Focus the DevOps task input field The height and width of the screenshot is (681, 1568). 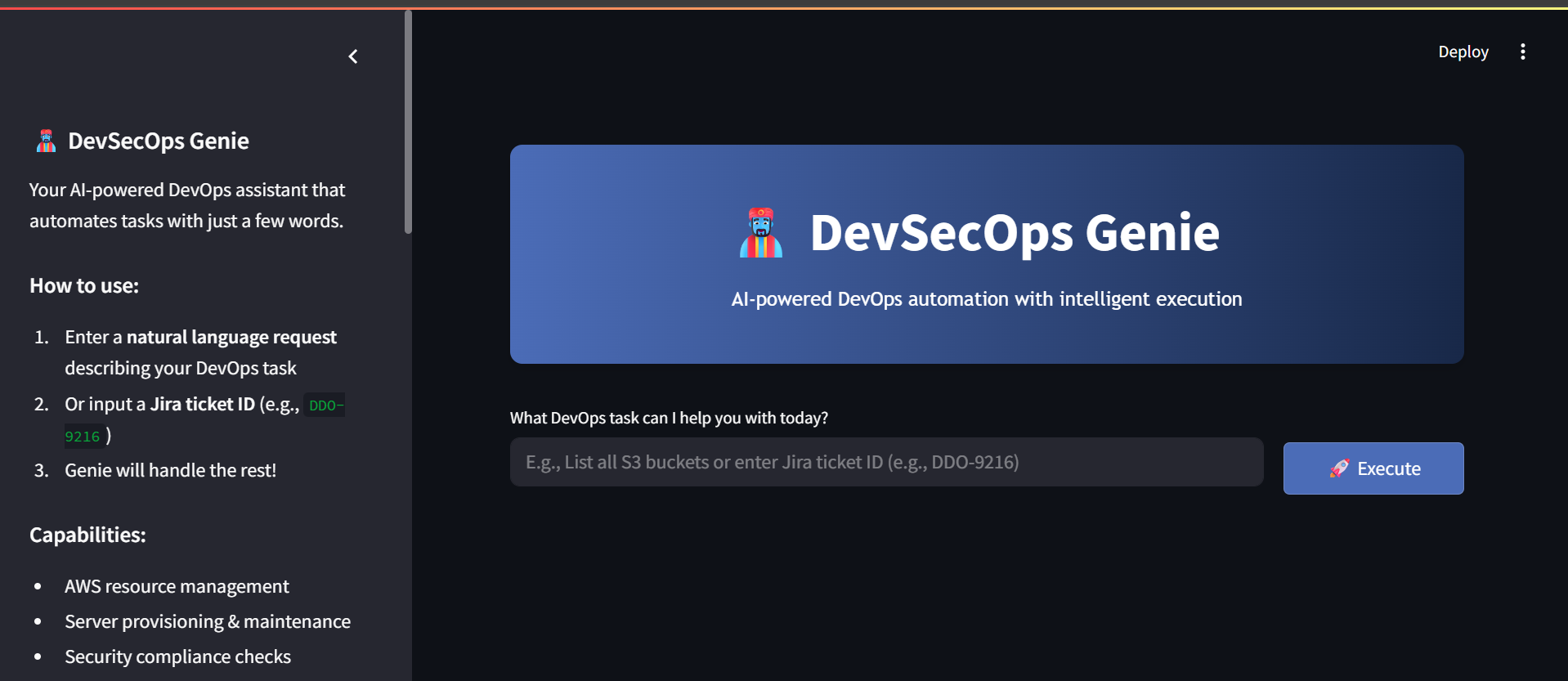pos(886,462)
